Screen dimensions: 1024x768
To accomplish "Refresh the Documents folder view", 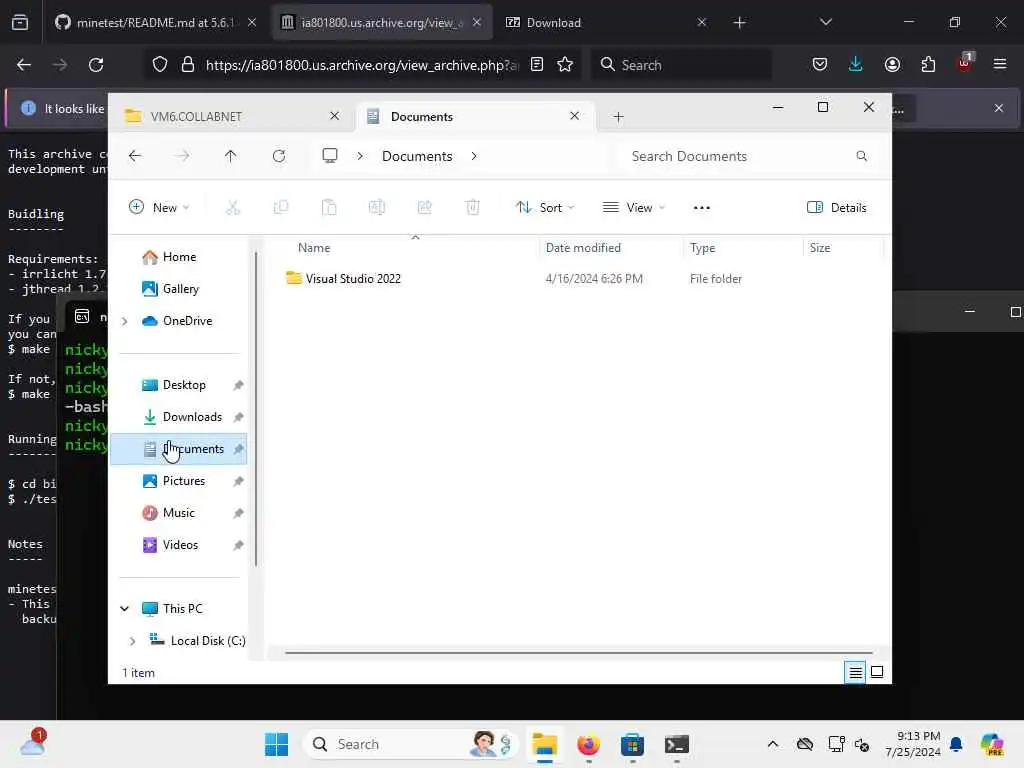I will [x=279, y=156].
